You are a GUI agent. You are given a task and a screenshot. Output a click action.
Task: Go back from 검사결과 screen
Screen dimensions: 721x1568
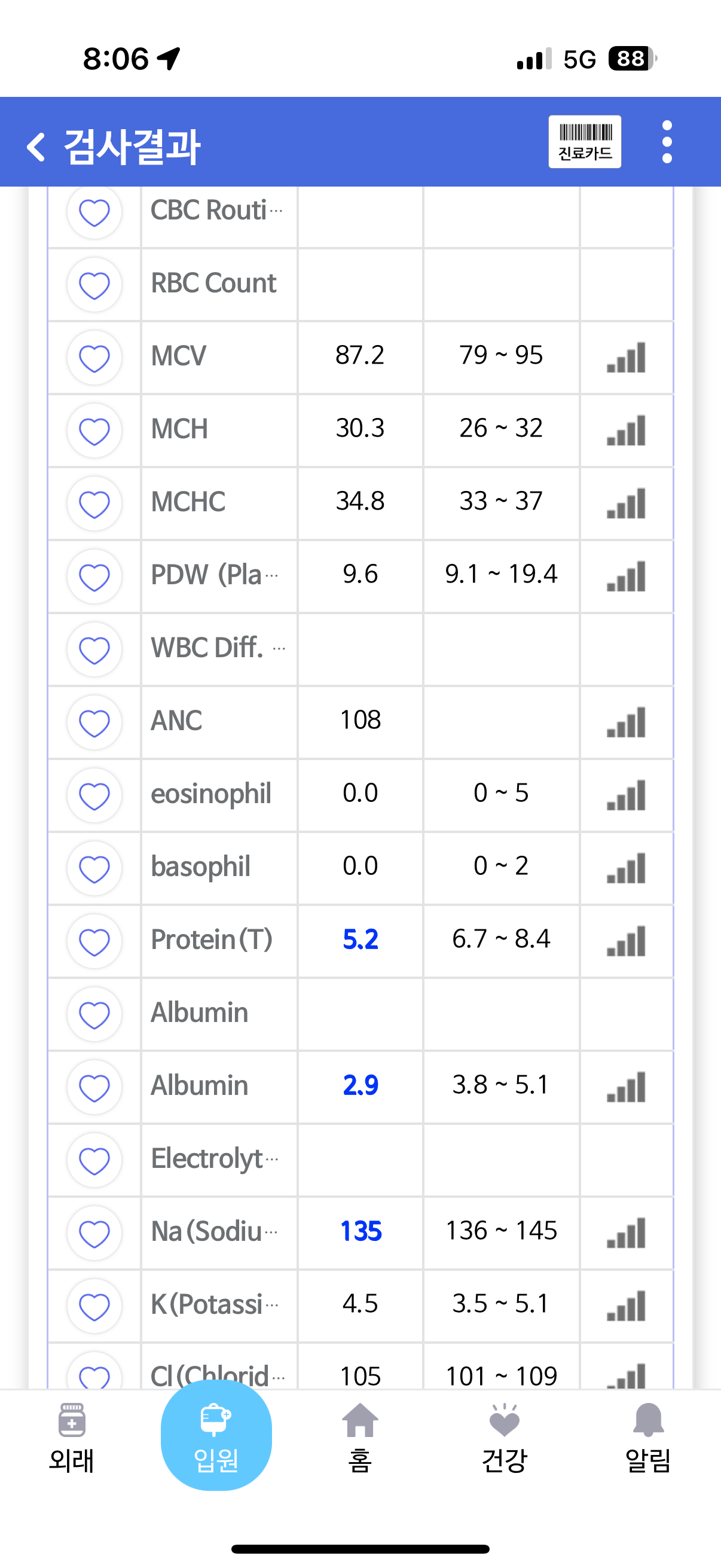point(36,147)
